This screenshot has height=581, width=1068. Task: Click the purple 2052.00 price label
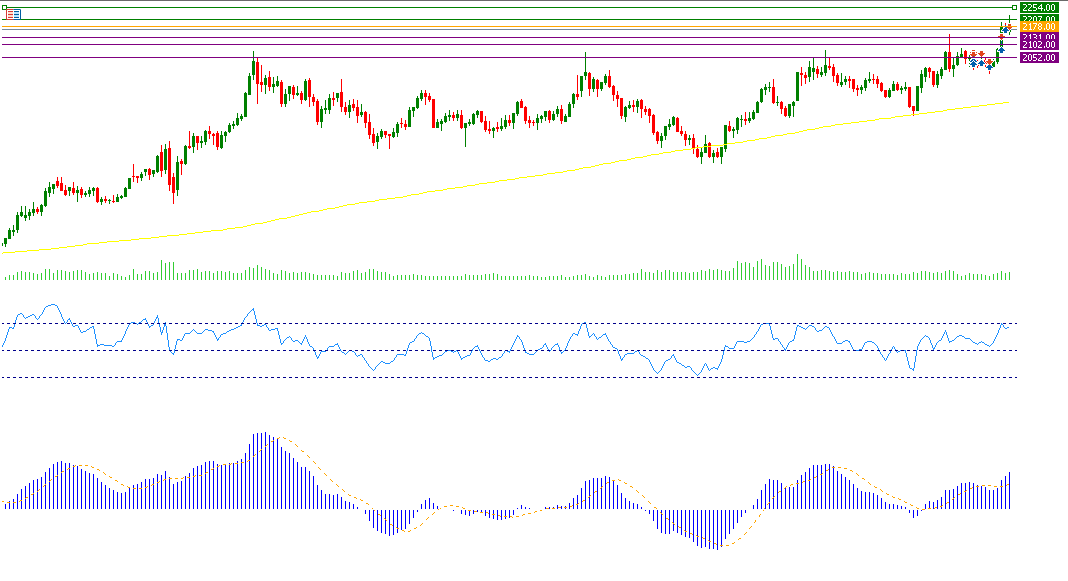click(x=1040, y=58)
